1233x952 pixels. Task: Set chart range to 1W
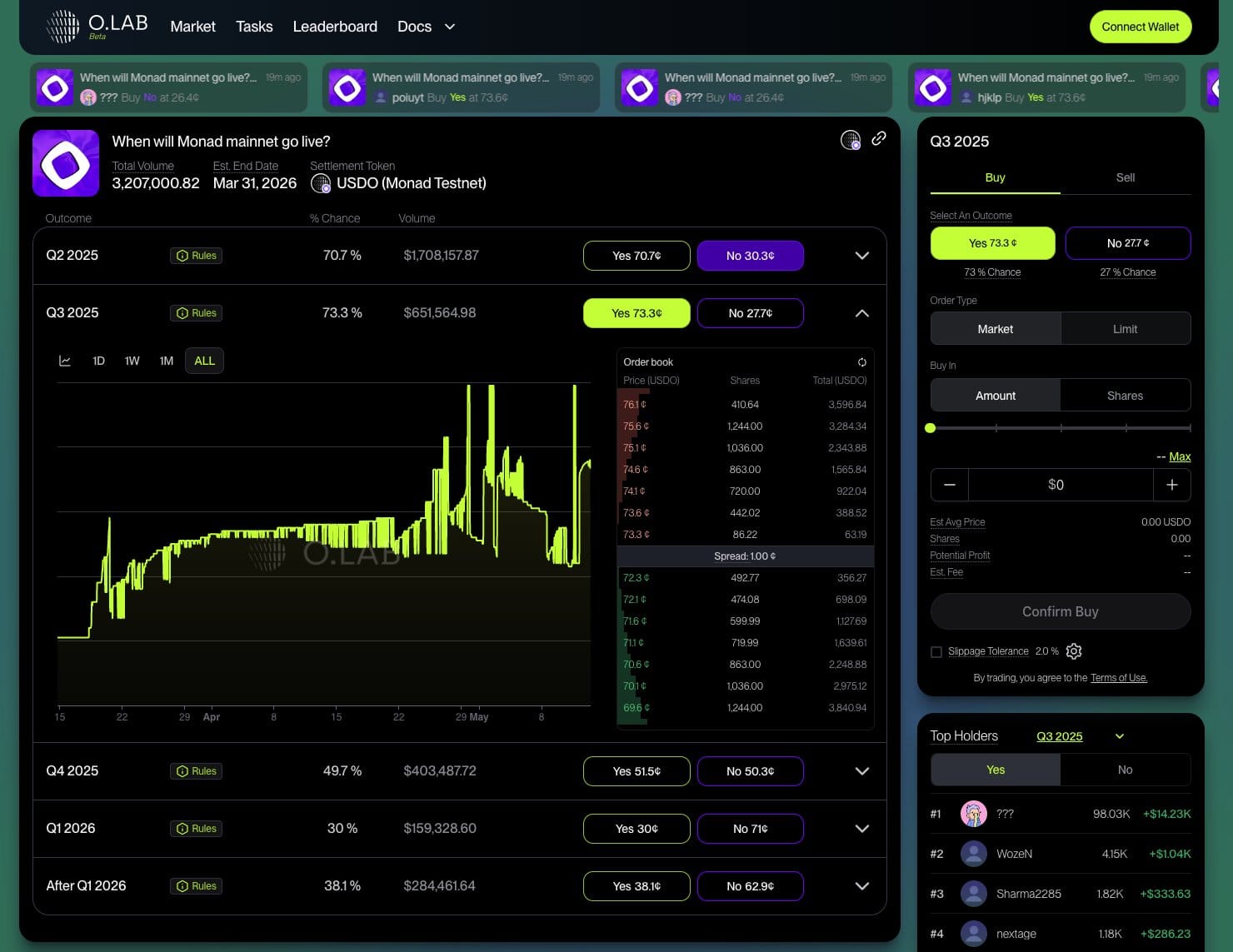pos(132,361)
